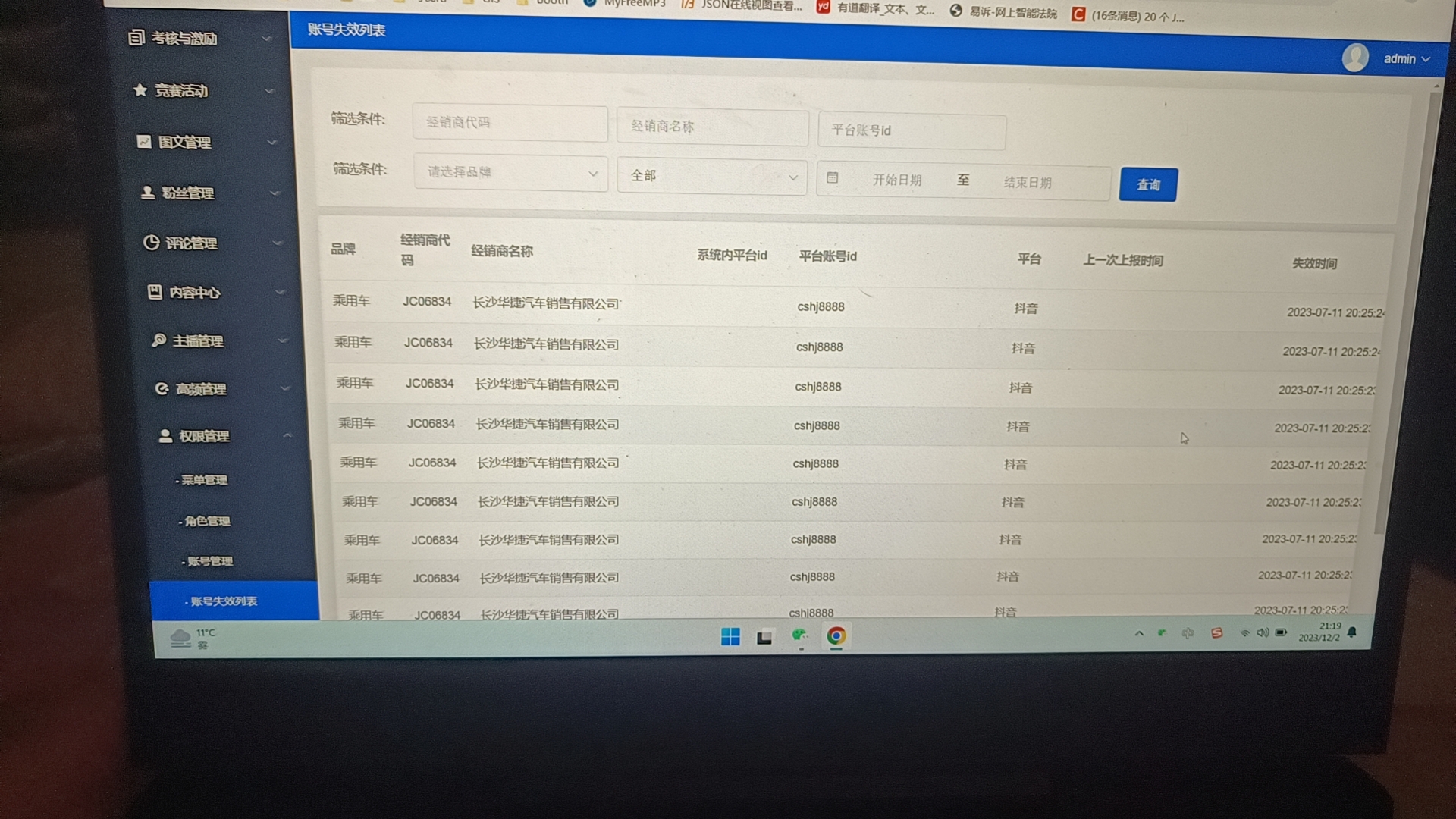The image size is (1456, 819).
Task: Collapse the 权限管理 menu chevron
Action: [x=287, y=435]
